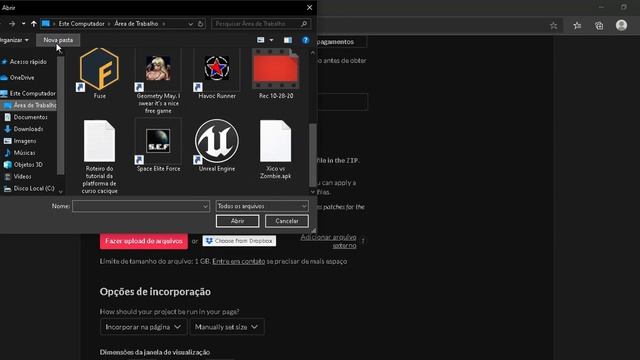Open Objetos 3D in navigation pane
640x360 pixels.
point(28,164)
